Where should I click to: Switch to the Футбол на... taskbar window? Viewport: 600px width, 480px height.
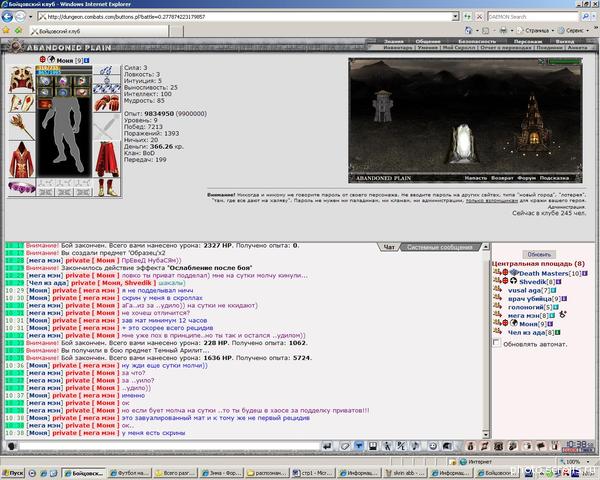[130, 473]
